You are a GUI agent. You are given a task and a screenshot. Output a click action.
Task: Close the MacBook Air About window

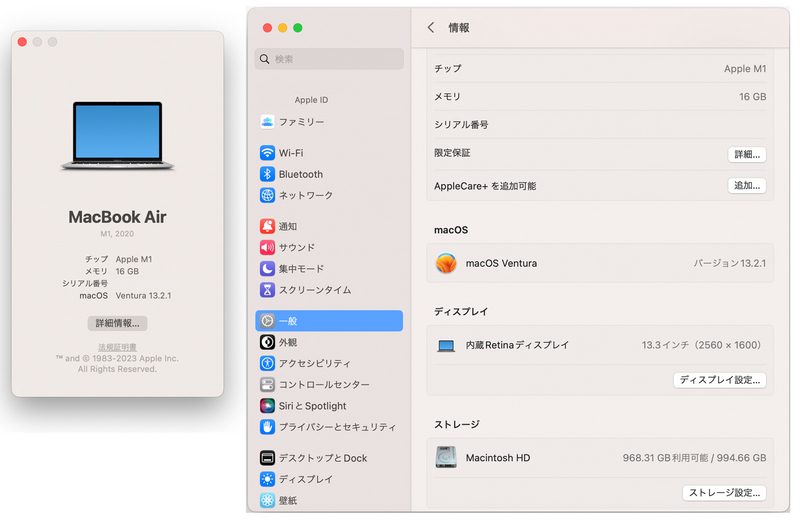tap(22, 42)
